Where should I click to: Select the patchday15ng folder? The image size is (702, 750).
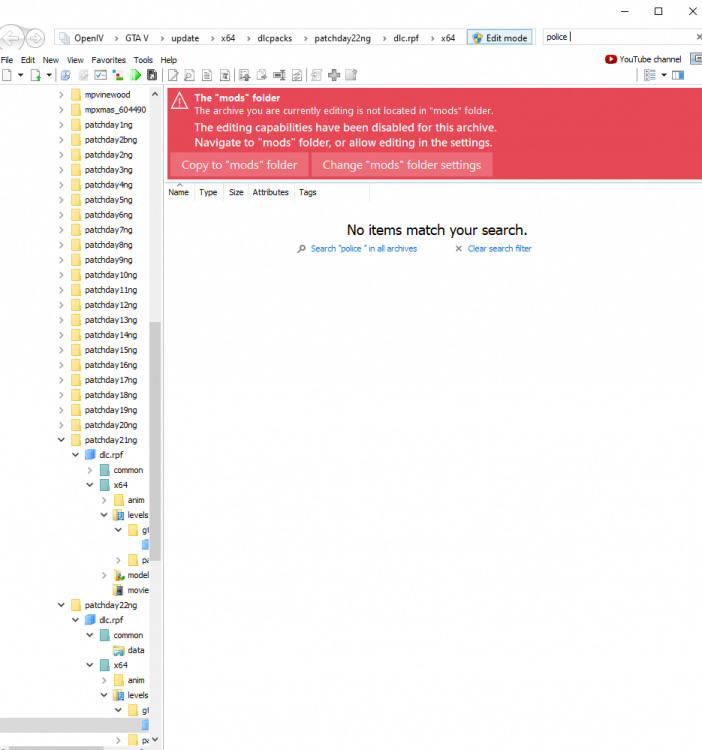click(111, 350)
